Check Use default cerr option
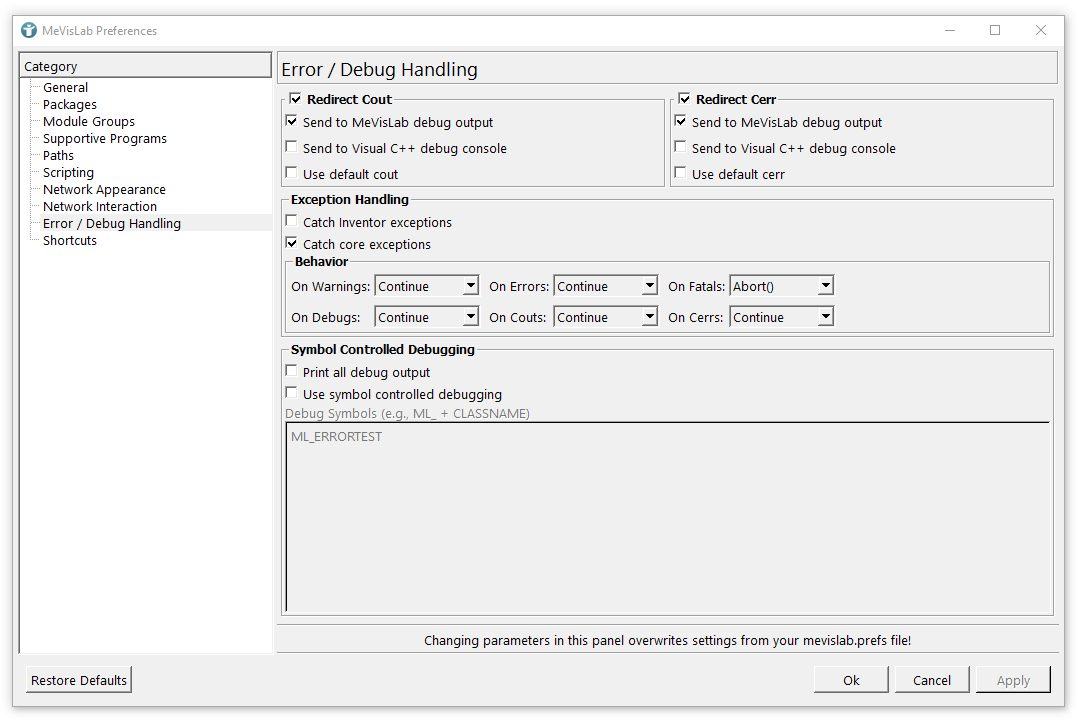The image size is (1081, 722). tap(681, 174)
